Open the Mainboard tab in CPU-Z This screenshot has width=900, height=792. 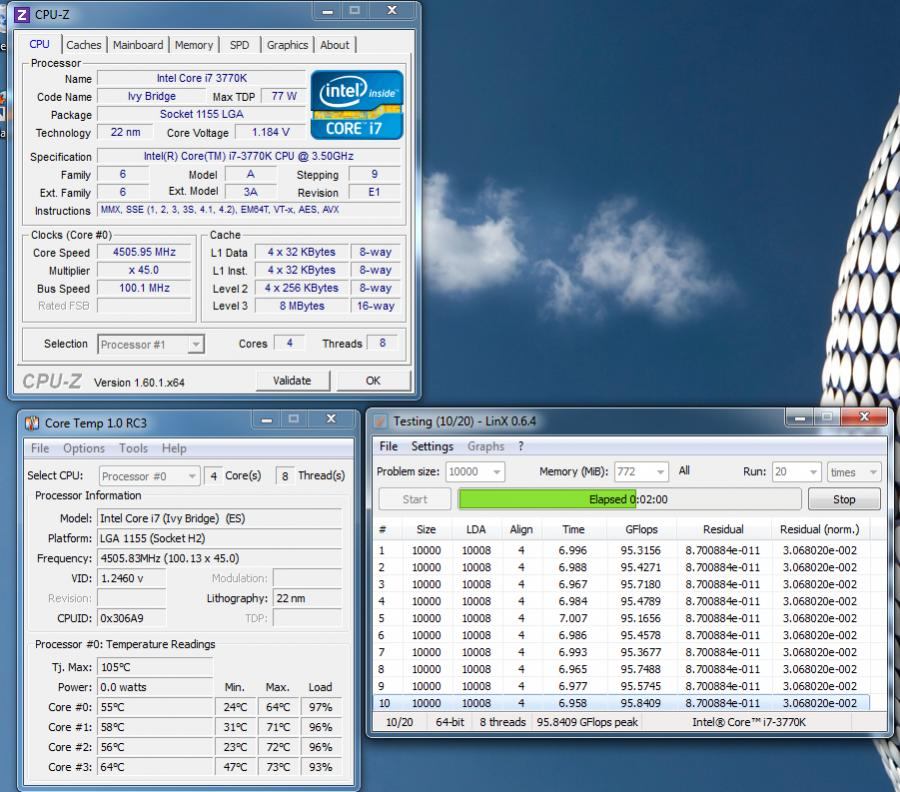[x=138, y=45]
